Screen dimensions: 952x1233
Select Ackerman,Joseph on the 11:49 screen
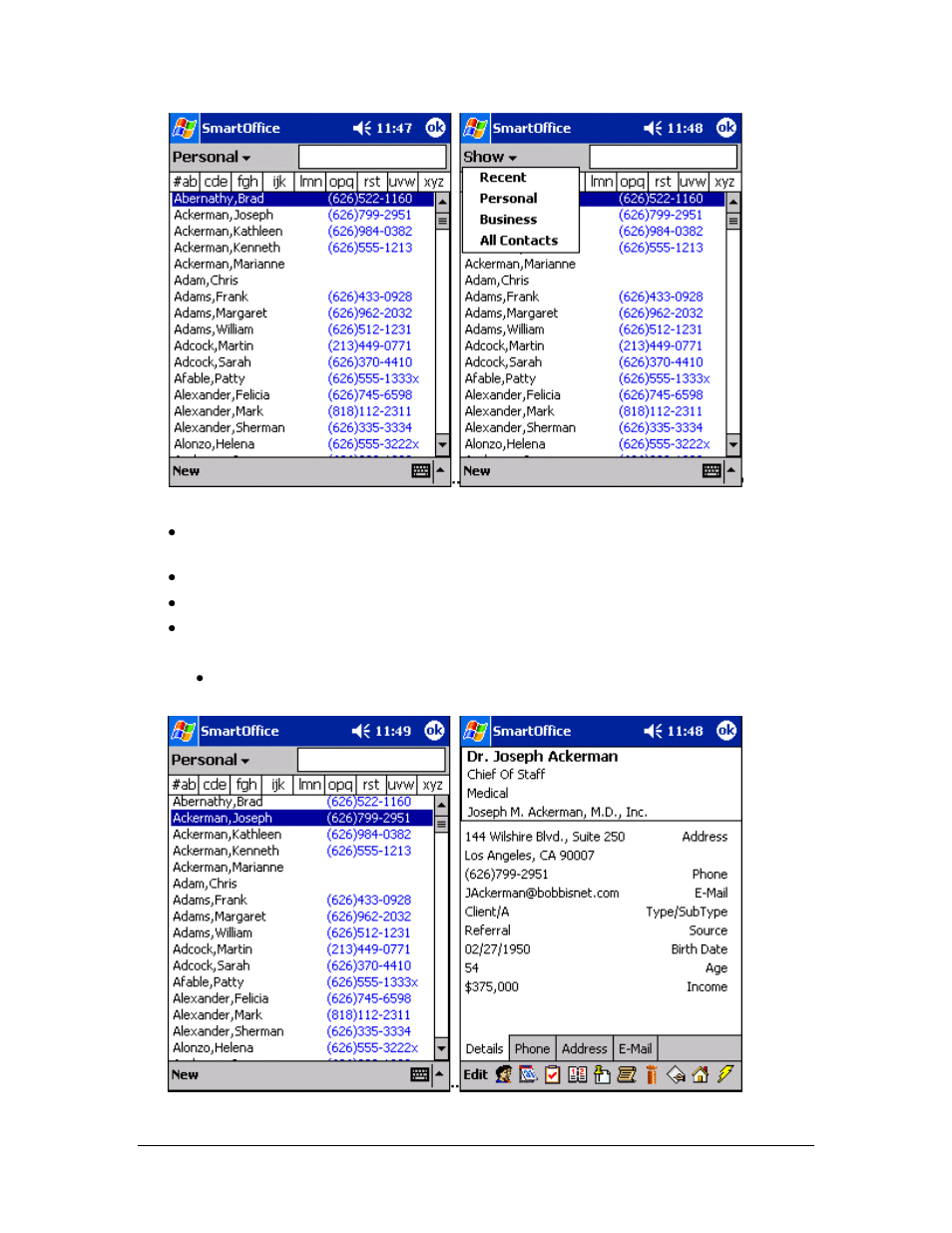point(223,818)
